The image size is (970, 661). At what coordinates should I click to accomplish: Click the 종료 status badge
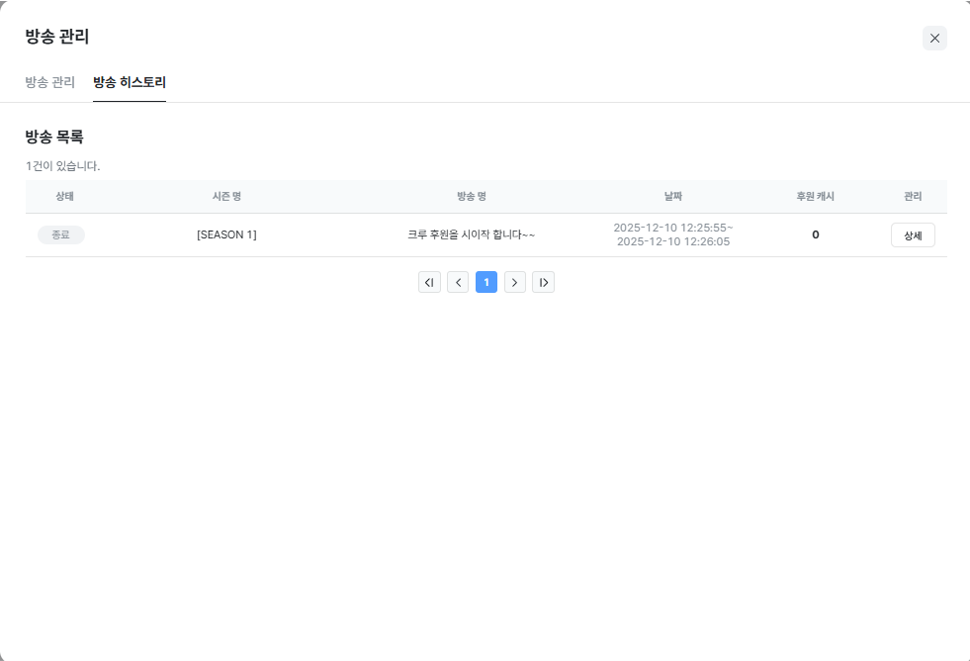click(x=61, y=234)
